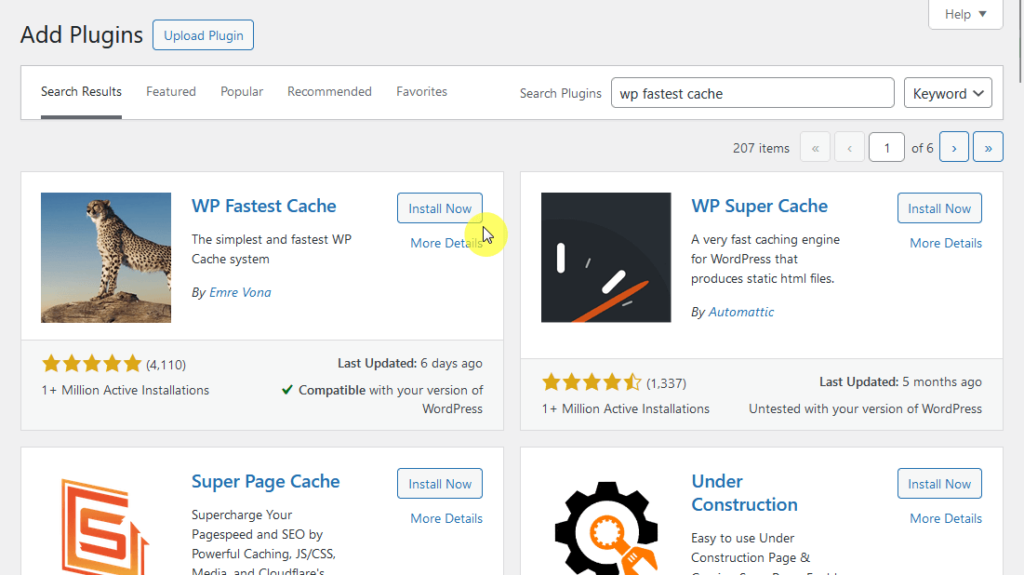
Task: Click the Compatible checkmark icon
Action: [287, 390]
